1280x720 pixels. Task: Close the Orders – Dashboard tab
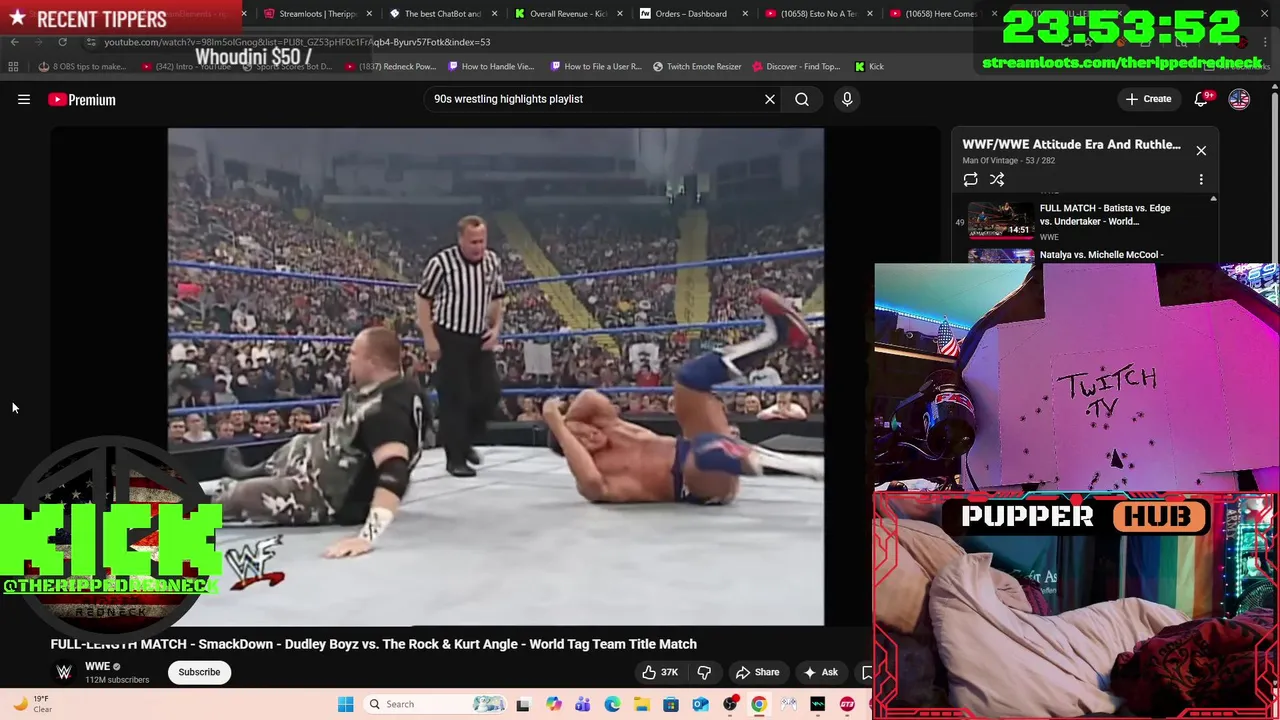pos(745,14)
